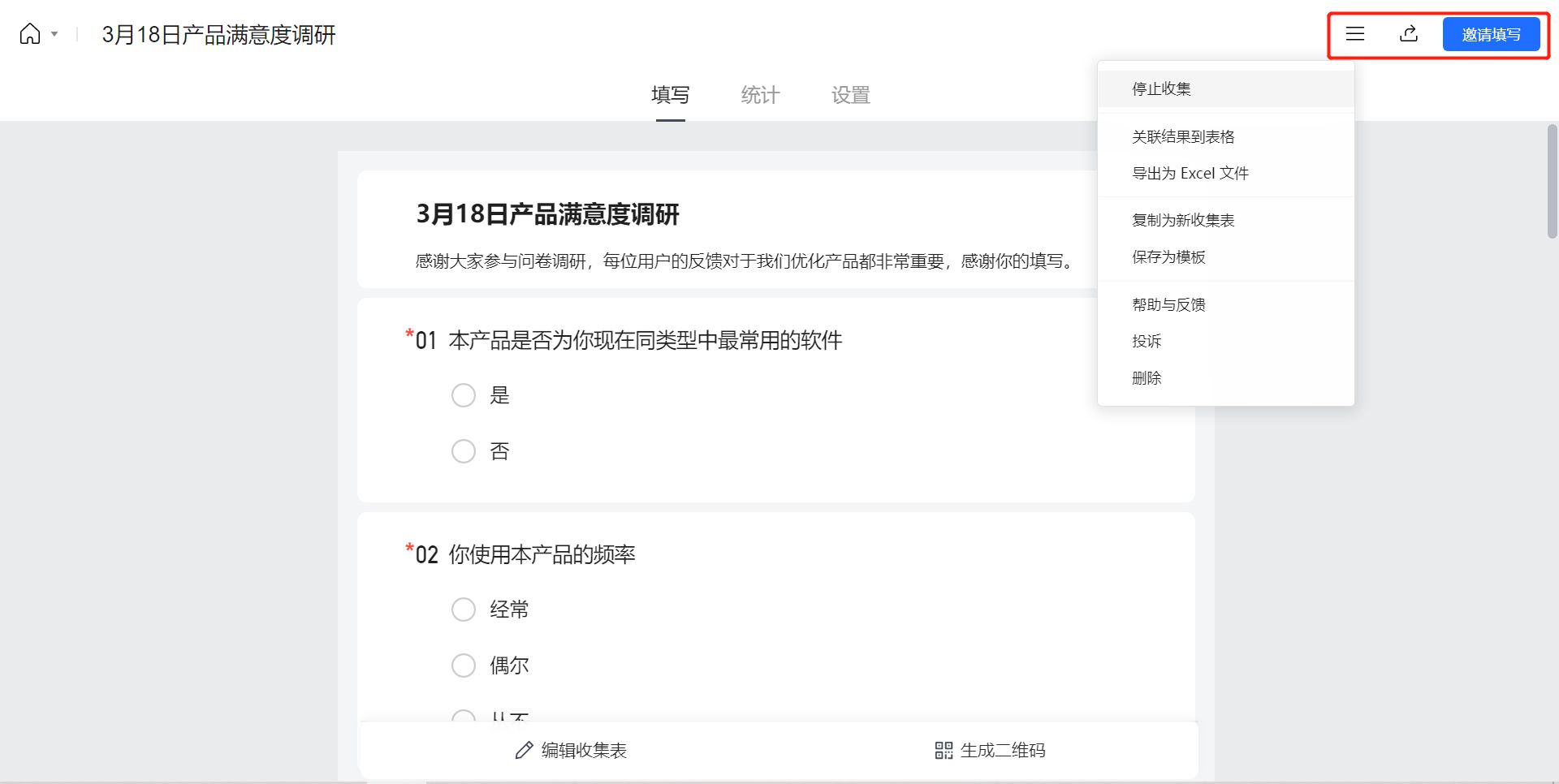Choose 关联结果到表格 menu entry
1559x784 pixels.
point(1226,136)
